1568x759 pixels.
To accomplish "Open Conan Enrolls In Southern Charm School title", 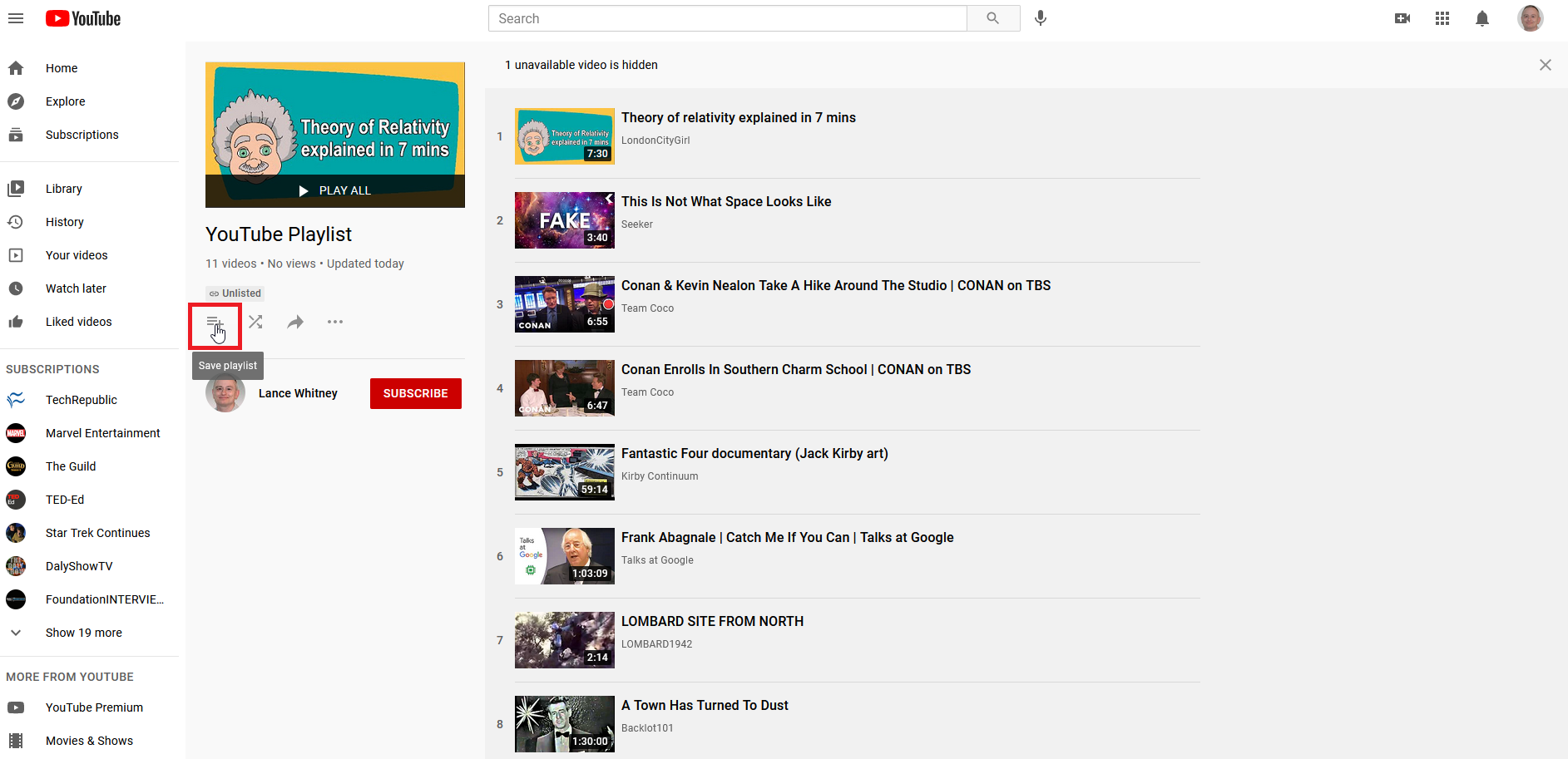I will point(796,369).
